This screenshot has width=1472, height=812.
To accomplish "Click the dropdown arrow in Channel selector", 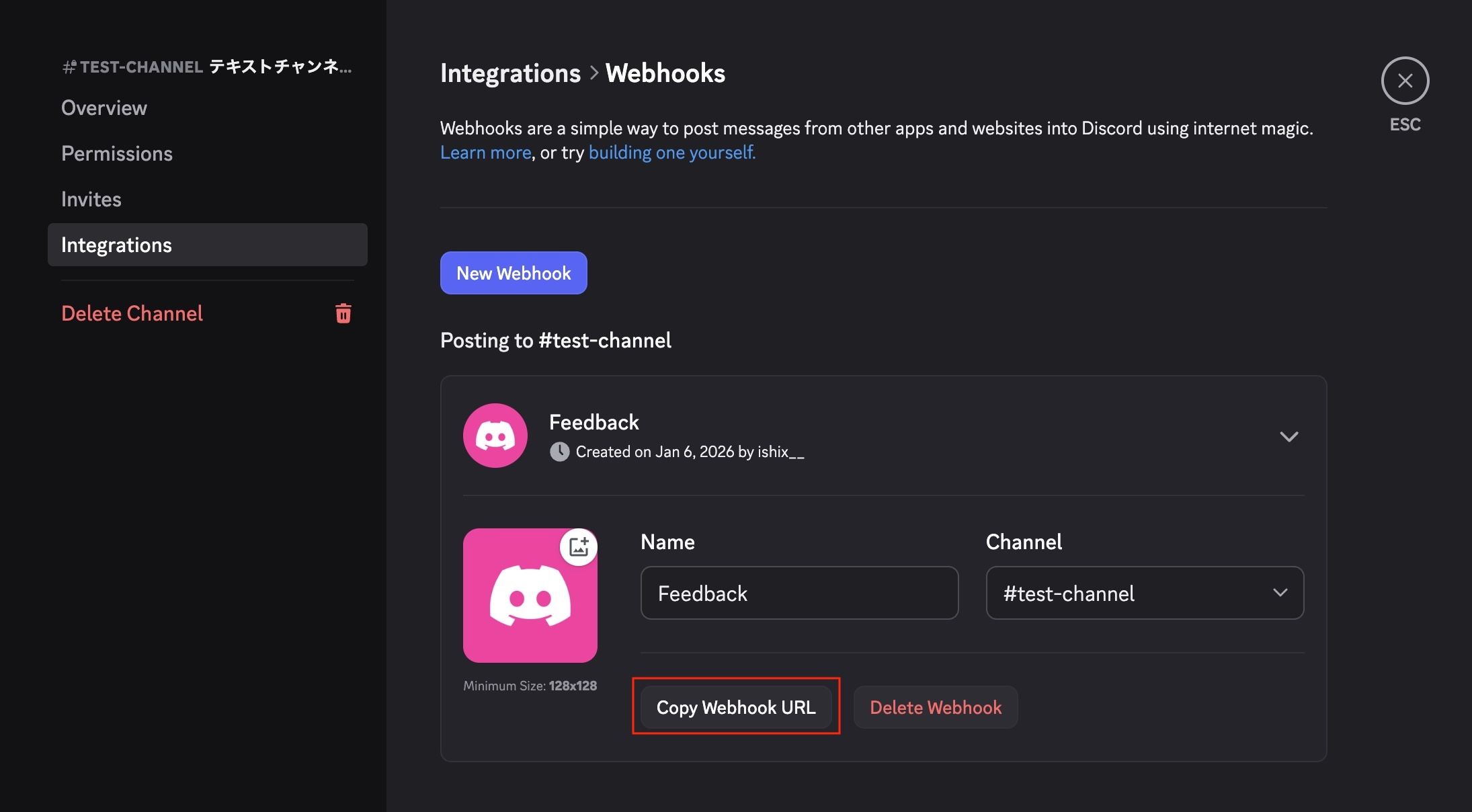I will click(x=1280, y=593).
